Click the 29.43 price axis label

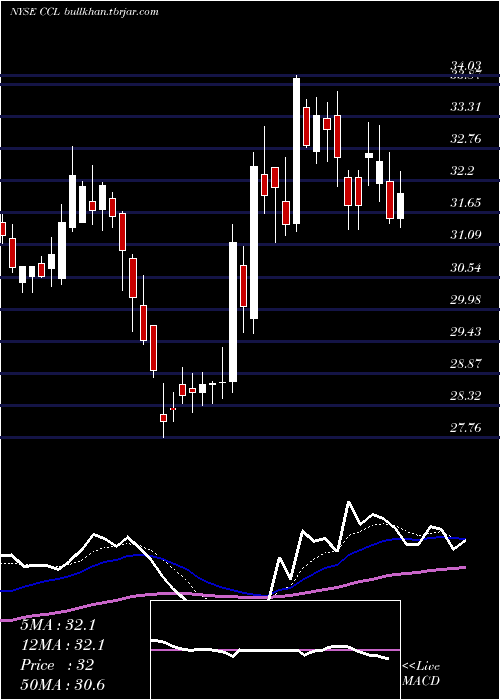[465, 332]
